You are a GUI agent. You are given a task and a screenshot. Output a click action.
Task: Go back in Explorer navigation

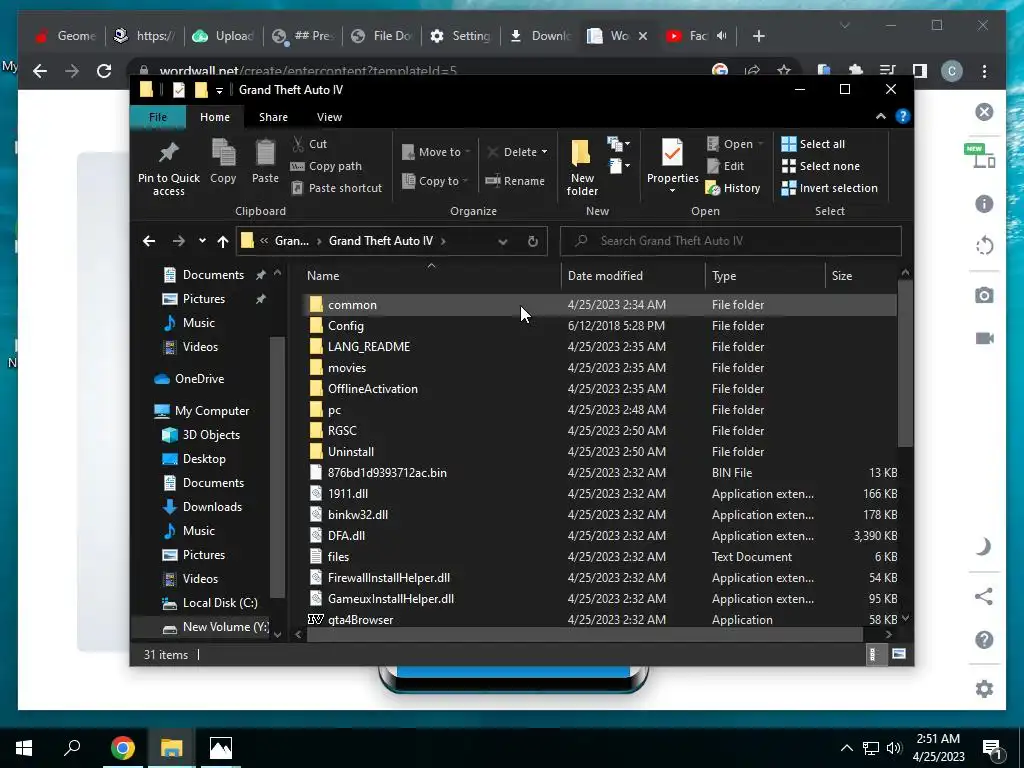coord(149,241)
